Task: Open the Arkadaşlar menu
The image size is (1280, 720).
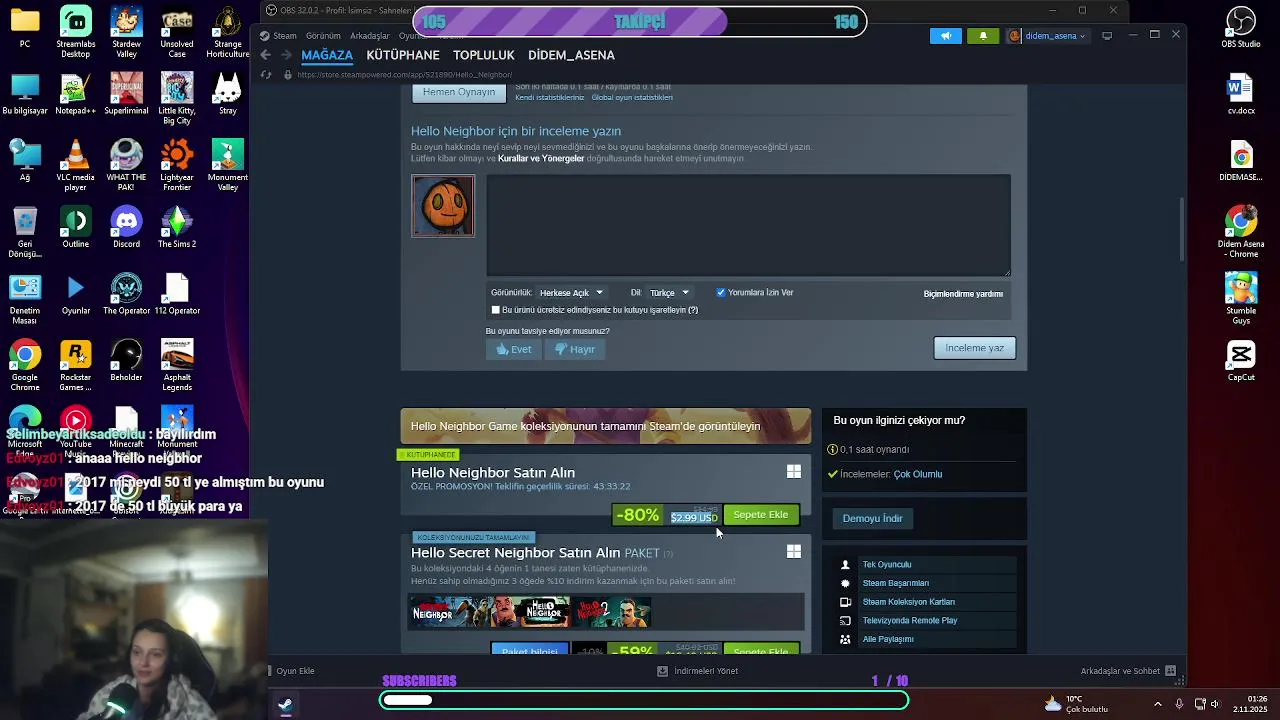Action: click(x=370, y=36)
